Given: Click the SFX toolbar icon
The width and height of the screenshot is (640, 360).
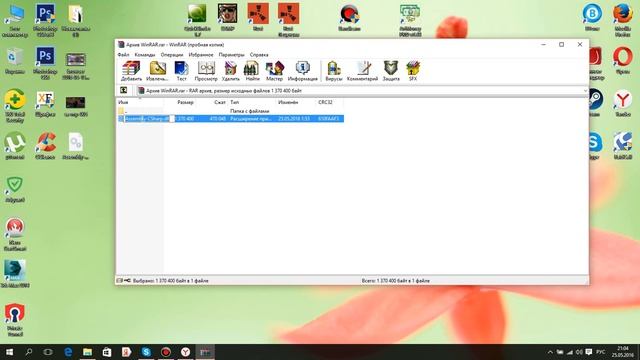Looking at the screenshot, I should (413, 71).
